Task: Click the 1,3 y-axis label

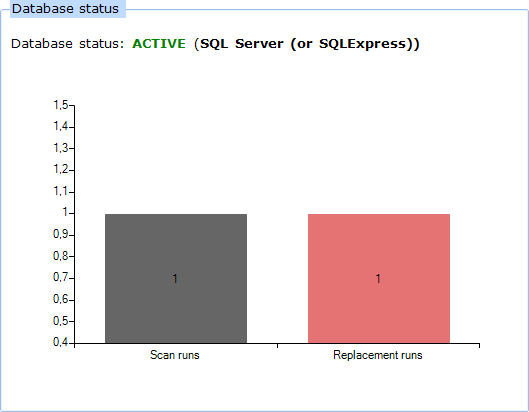Action: [61, 148]
